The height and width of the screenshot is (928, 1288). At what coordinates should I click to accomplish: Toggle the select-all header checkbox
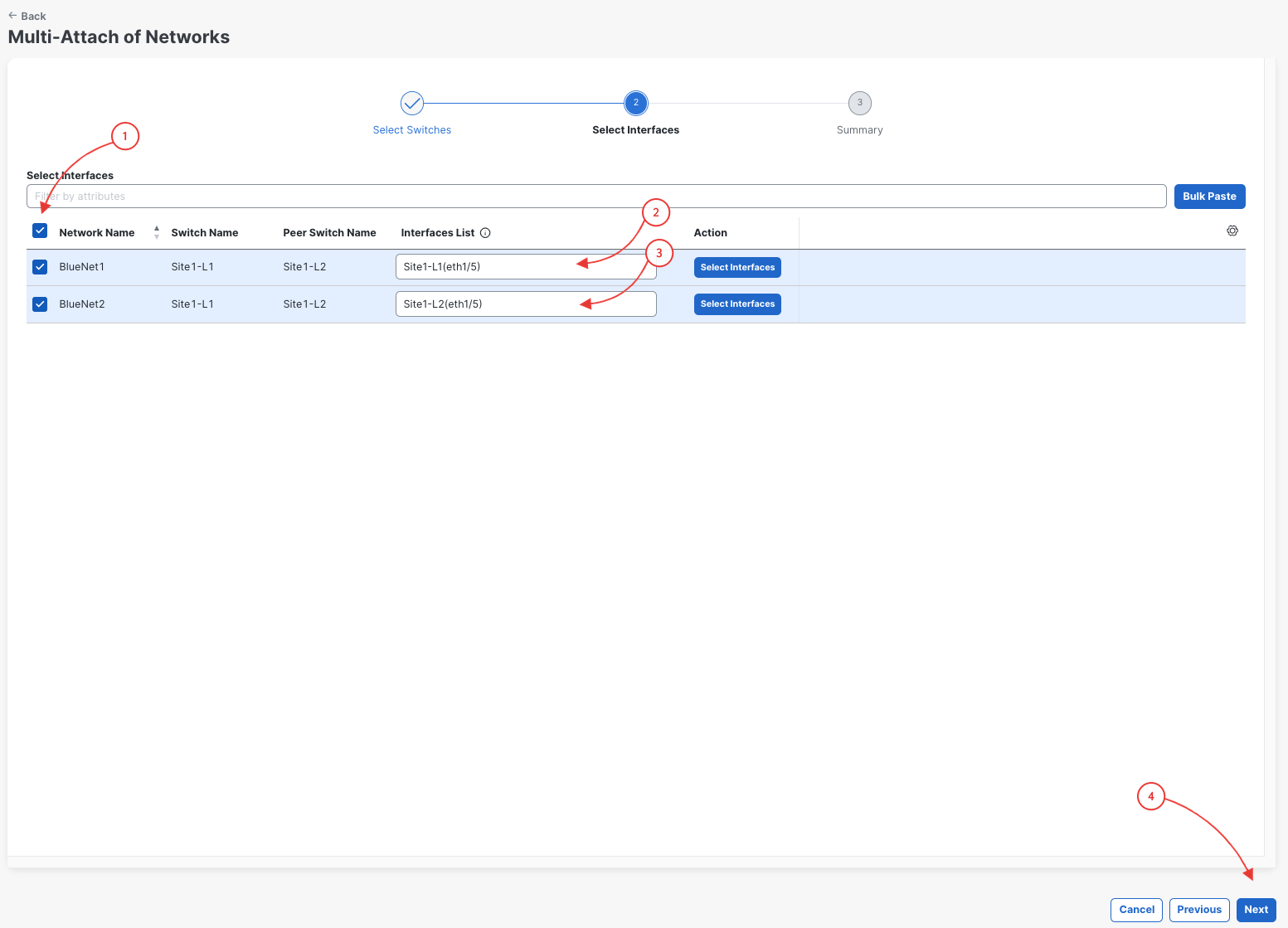pyautogui.click(x=40, y=231)
